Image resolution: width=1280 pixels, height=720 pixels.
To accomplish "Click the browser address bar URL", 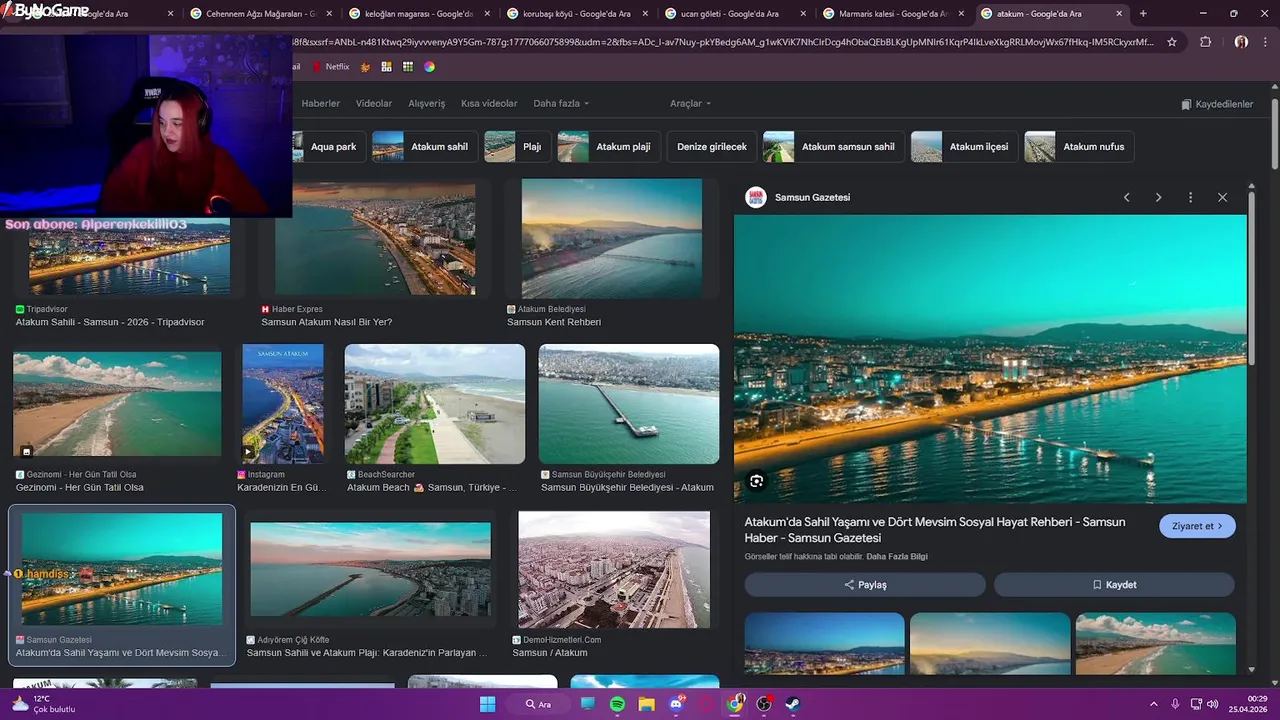I will coord(720,42).
